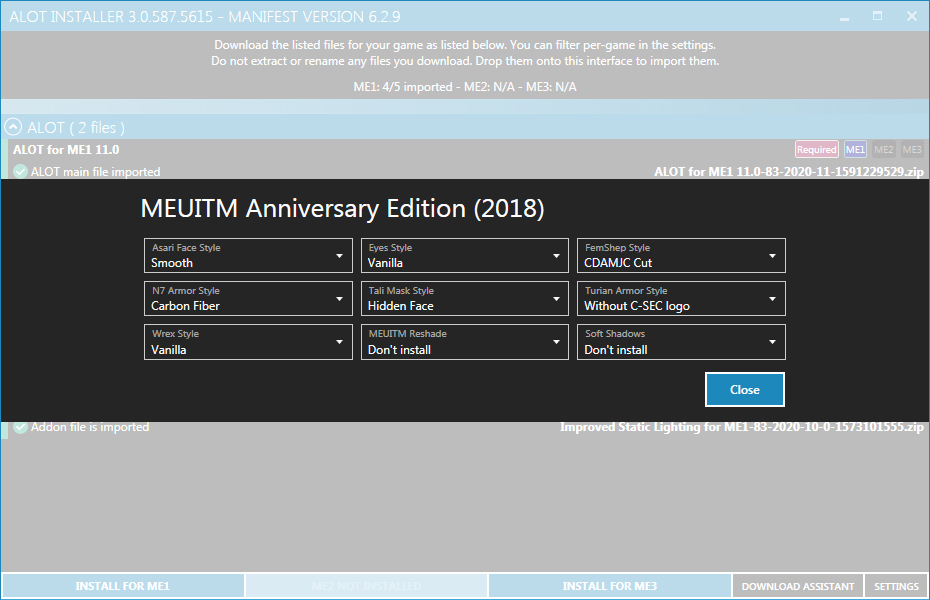
Task: Click the 'ALOT for ME1 11.0' entry title
Action: pos(66,149)
